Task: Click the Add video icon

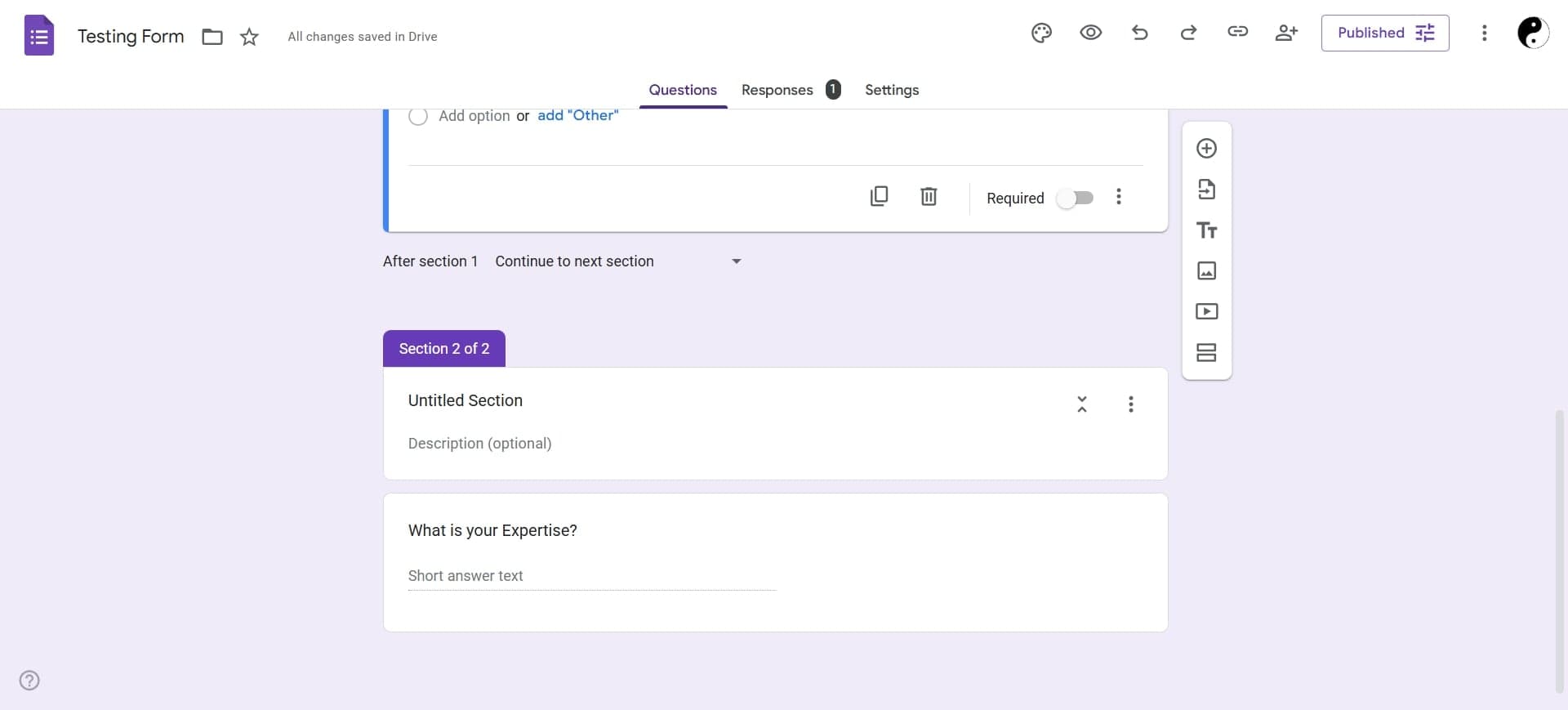Action: point(1206,312)
